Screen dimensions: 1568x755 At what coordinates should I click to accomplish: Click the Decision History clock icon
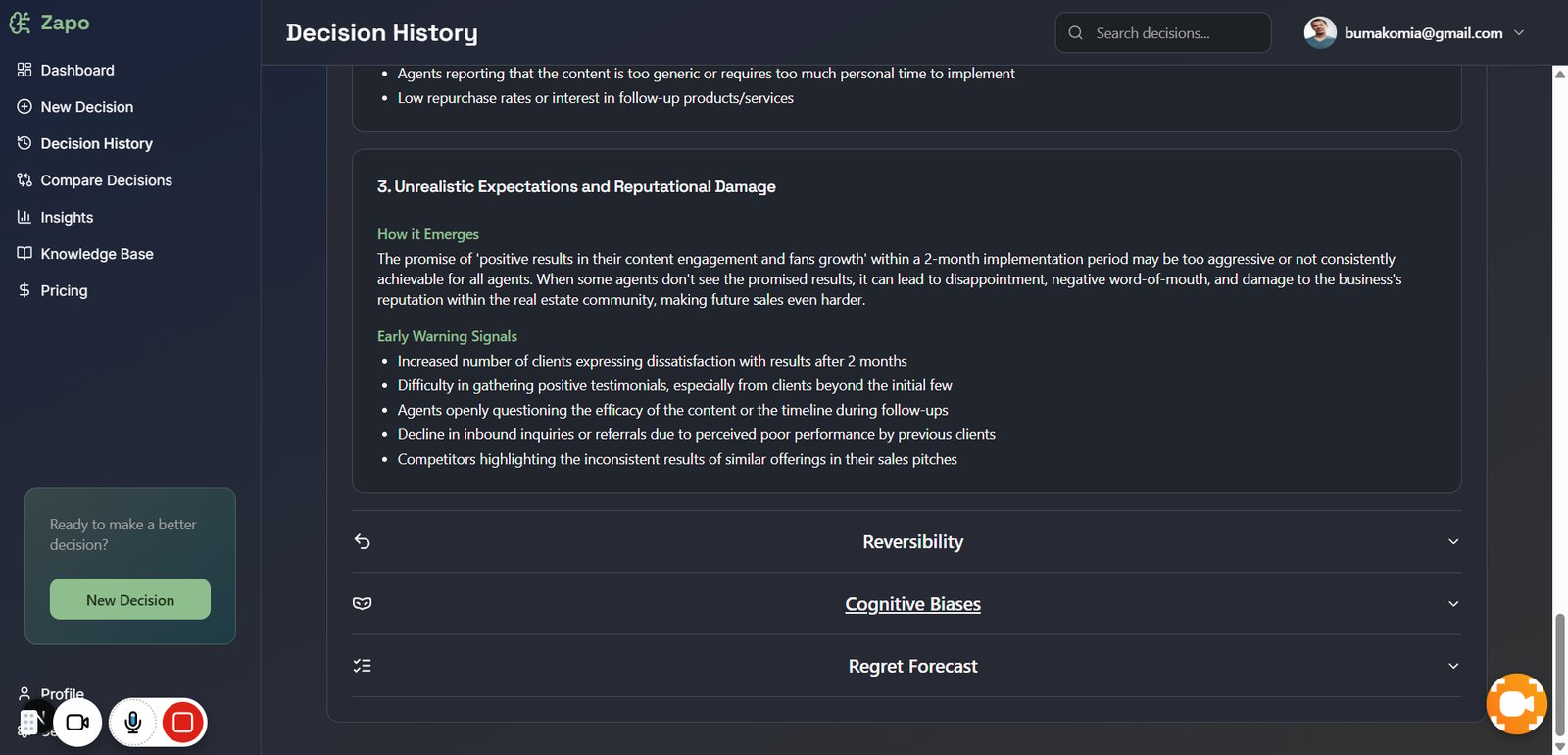pos(24,143)
